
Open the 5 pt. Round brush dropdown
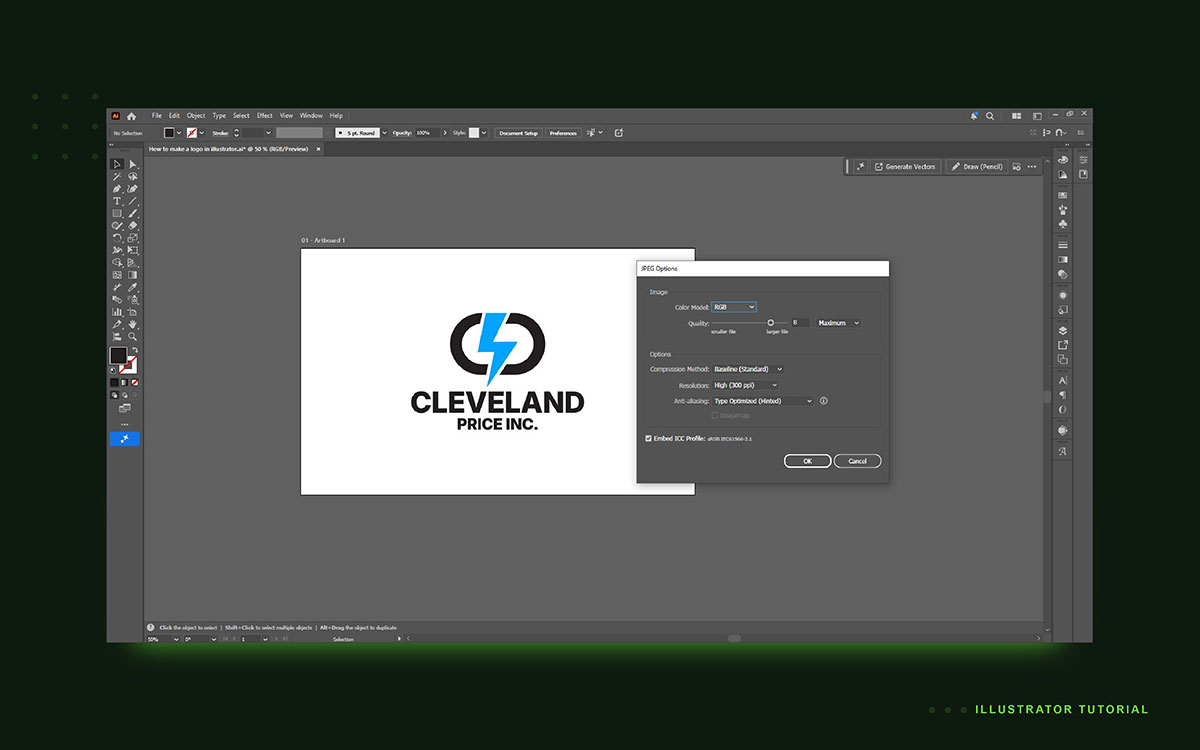coord(384,133)
